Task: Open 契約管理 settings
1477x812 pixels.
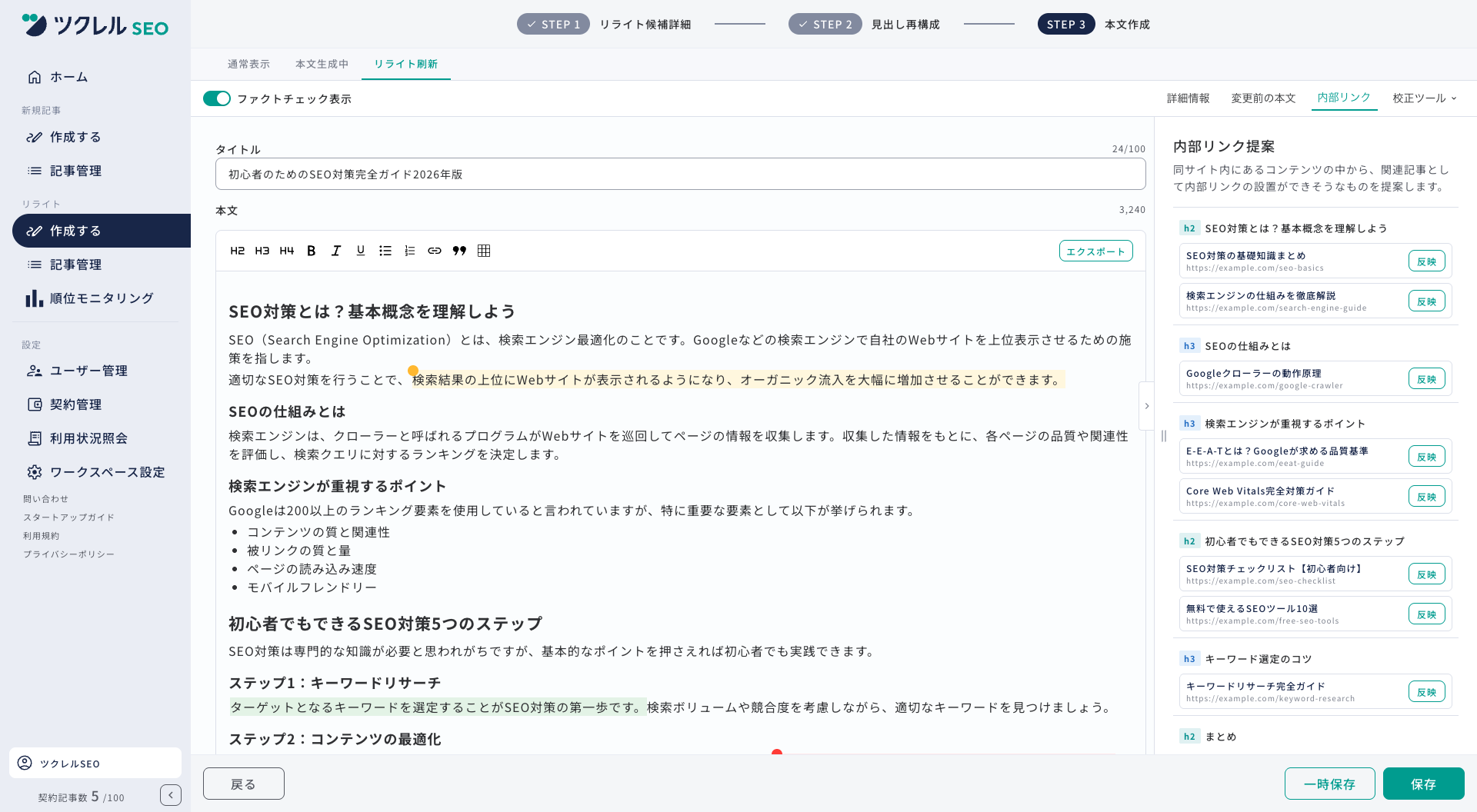Action: [x=95, y=404]
